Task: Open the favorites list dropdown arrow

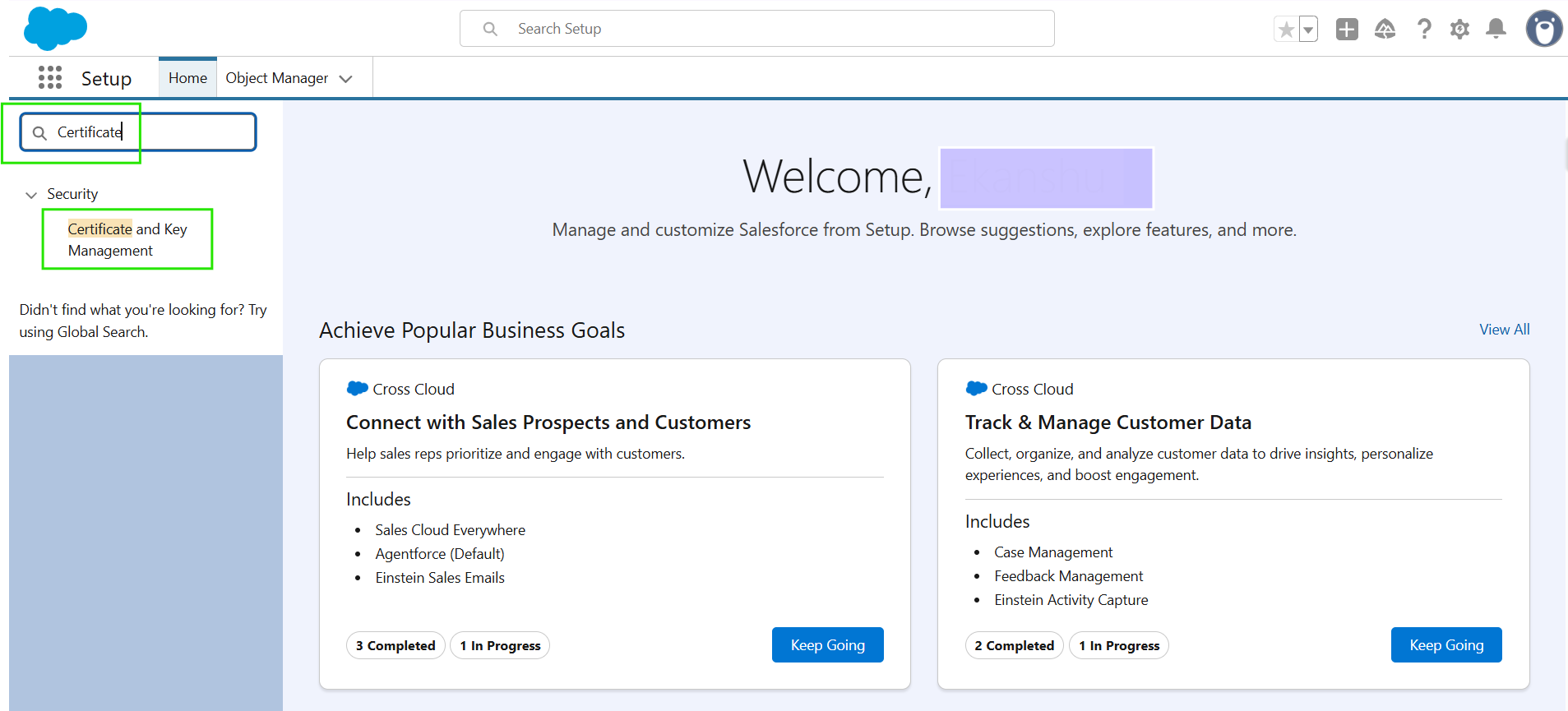Action: (1308, 30)
